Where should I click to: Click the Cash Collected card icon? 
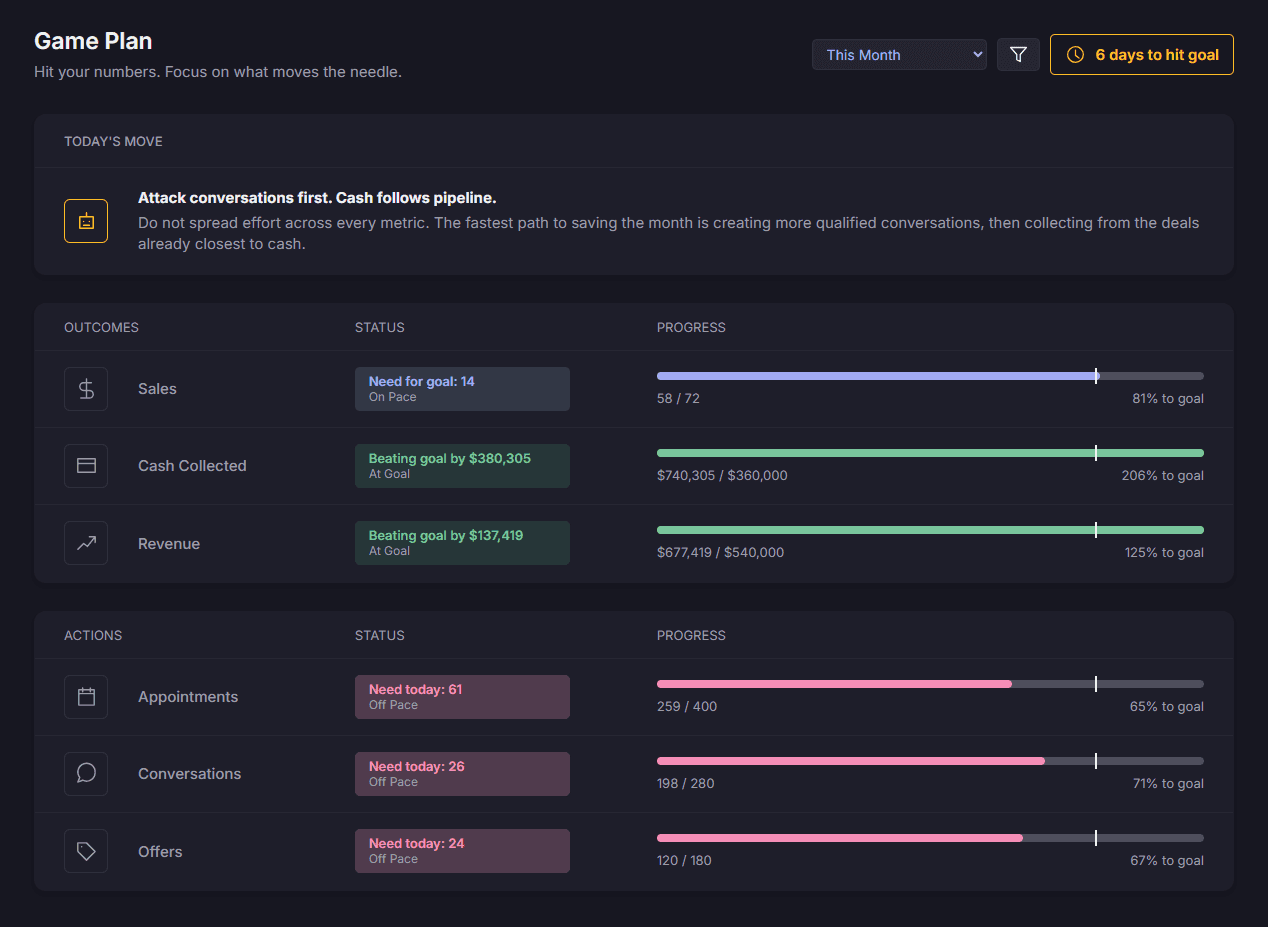[x=86, y=466]
